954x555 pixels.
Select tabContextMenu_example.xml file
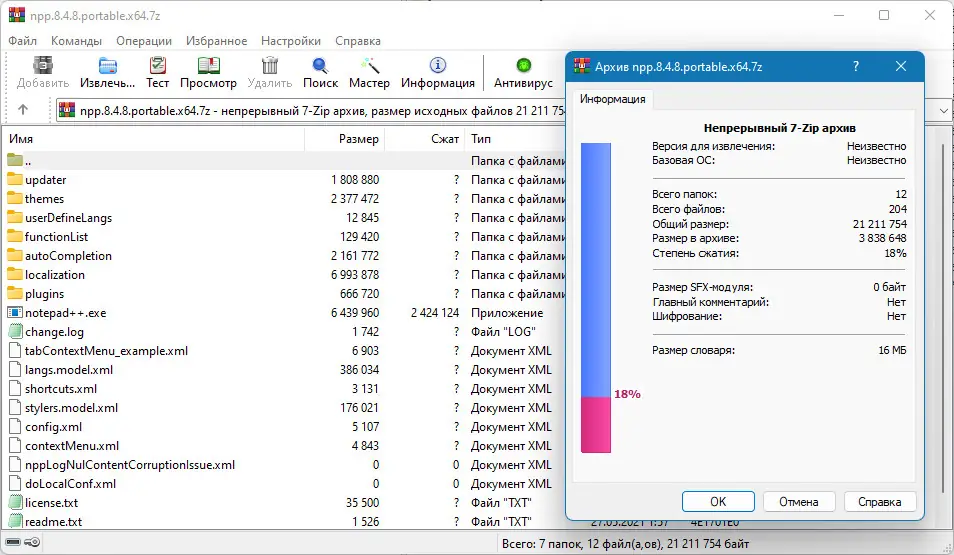point(284,351)
